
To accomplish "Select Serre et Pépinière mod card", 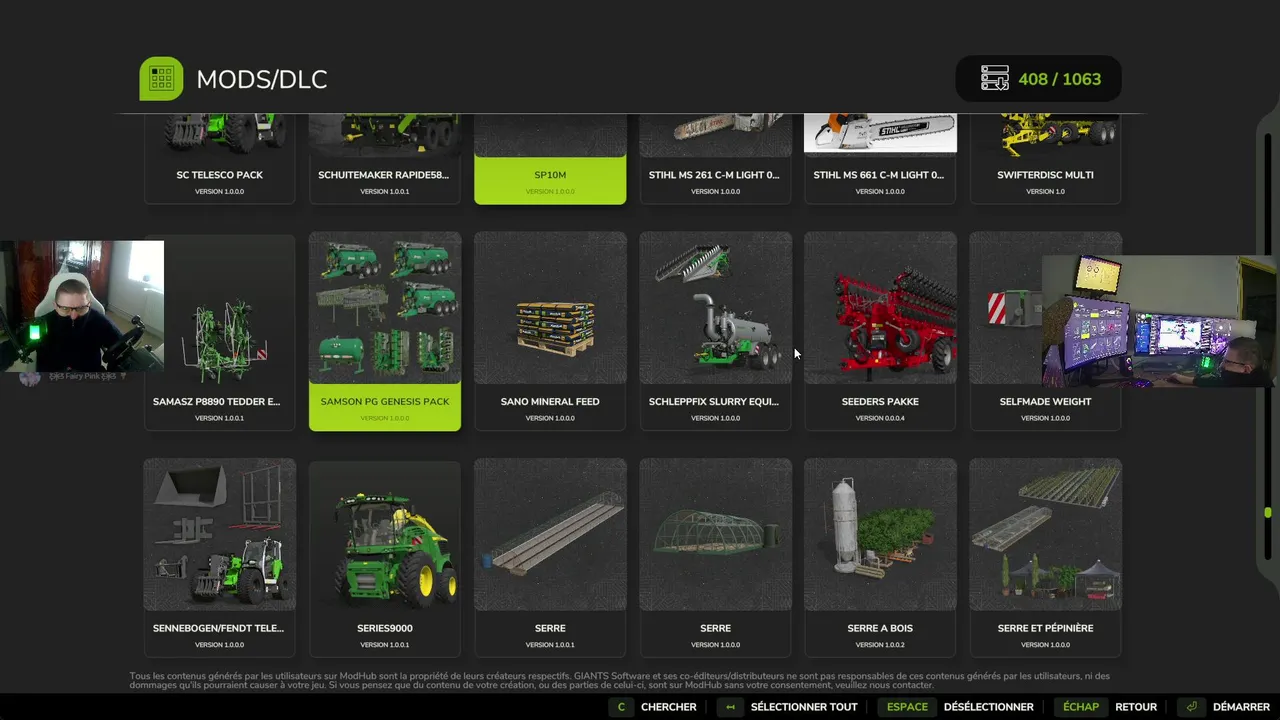I will pos(1045,557).
